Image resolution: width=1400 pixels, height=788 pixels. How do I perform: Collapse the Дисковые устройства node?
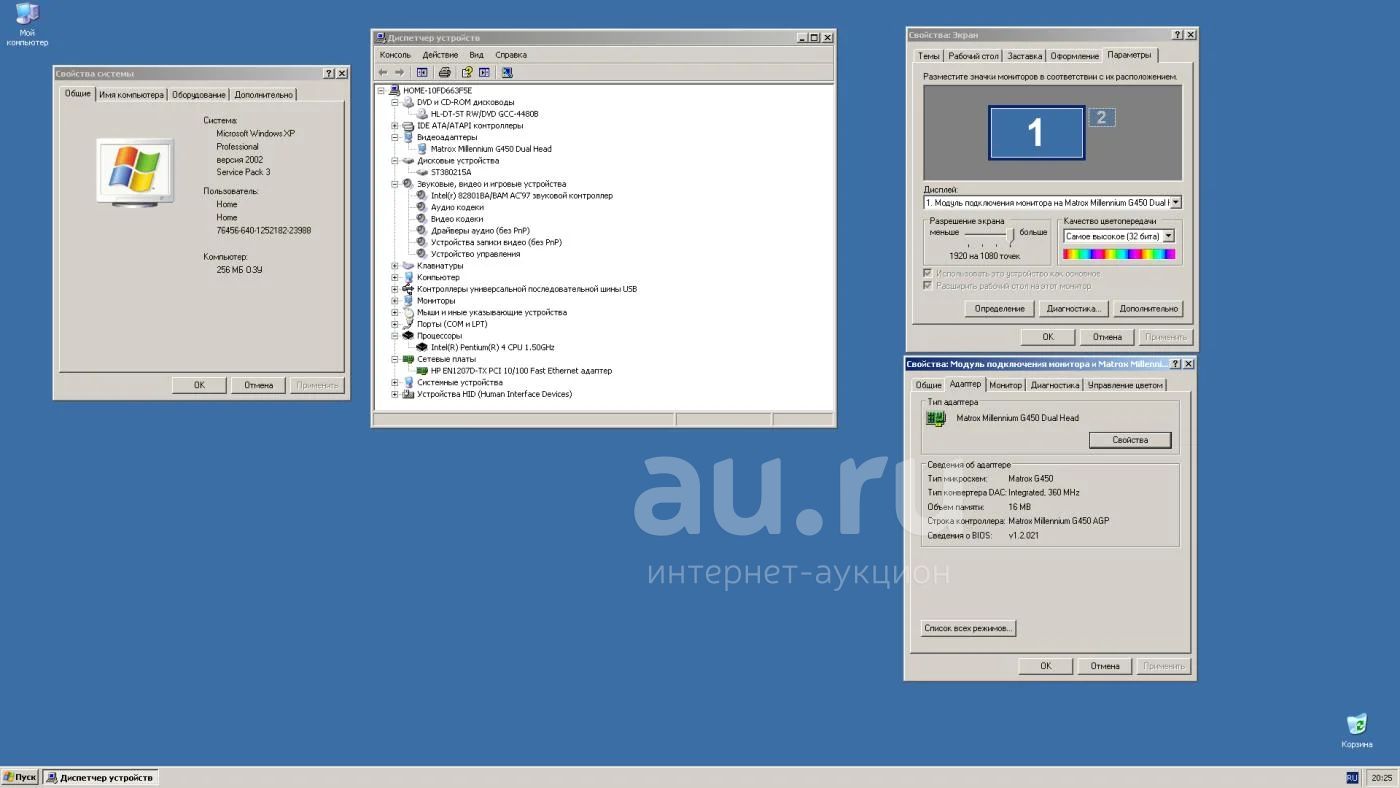coord(395,161)
